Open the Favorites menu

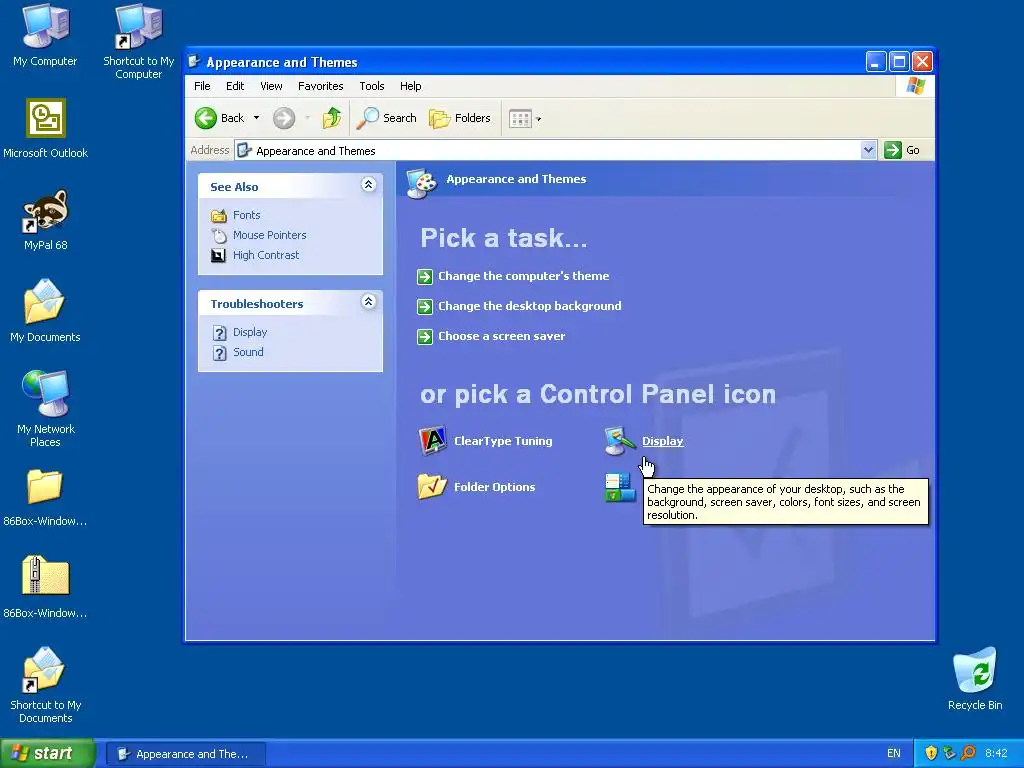(x=321, y=86)
